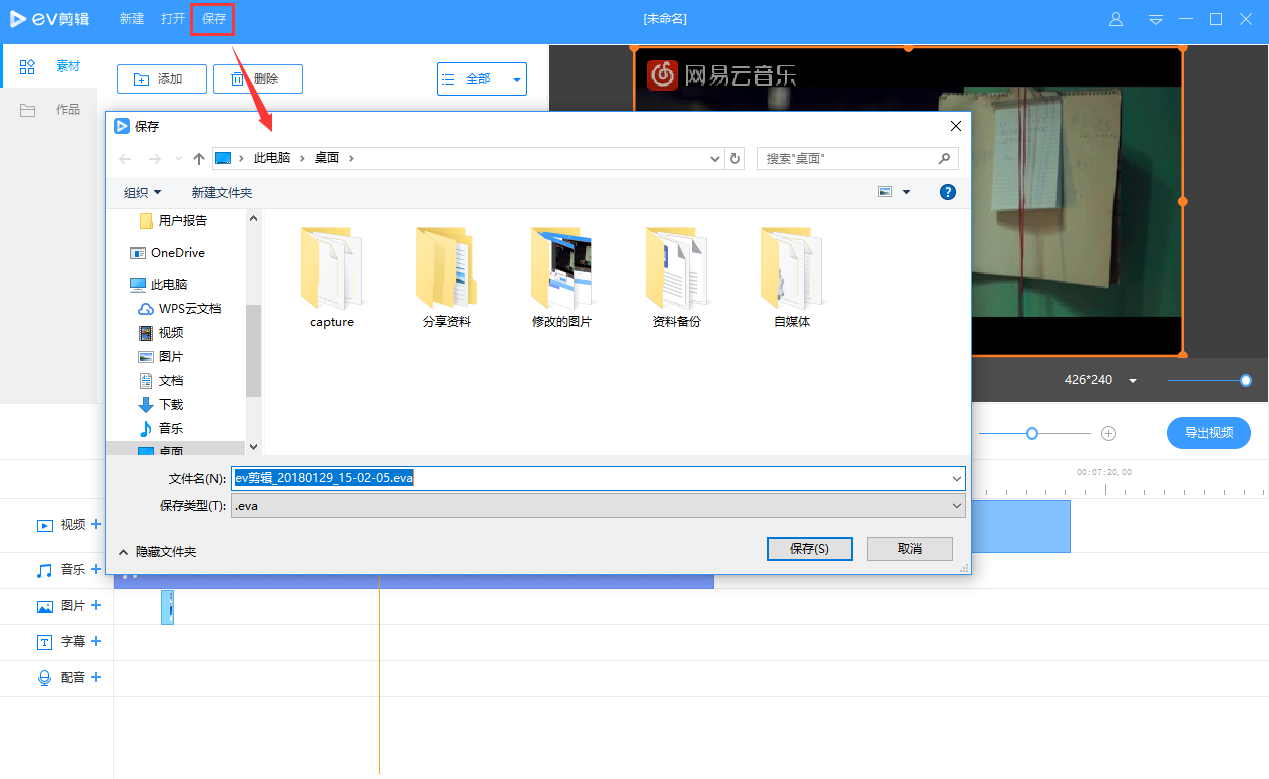Open the 426*240 resolution dropdown
1269x779 pixels.
[1133, 380]
